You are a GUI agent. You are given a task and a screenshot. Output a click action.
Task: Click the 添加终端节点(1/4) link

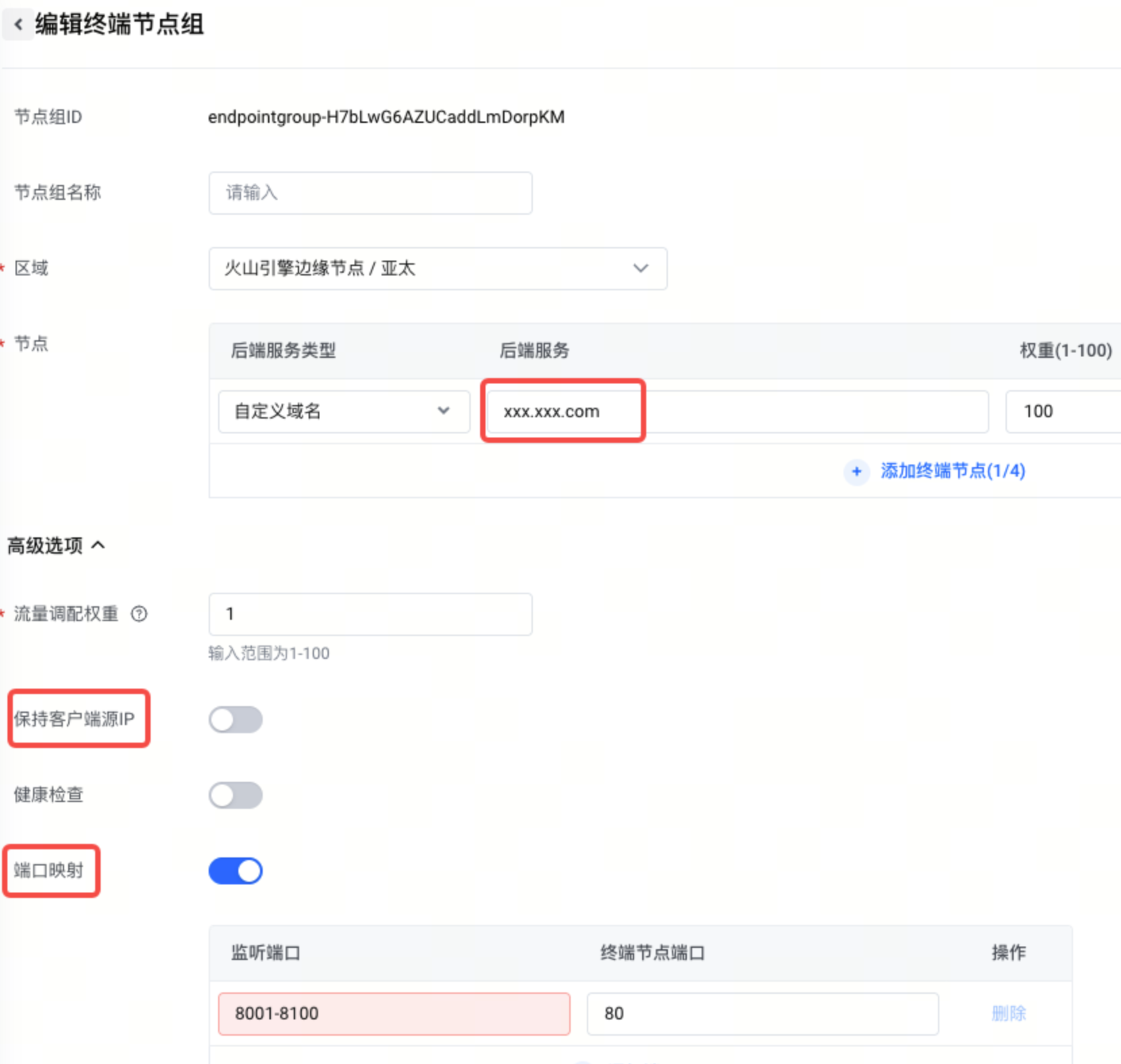pyautogui.click(x=953, y=471)
